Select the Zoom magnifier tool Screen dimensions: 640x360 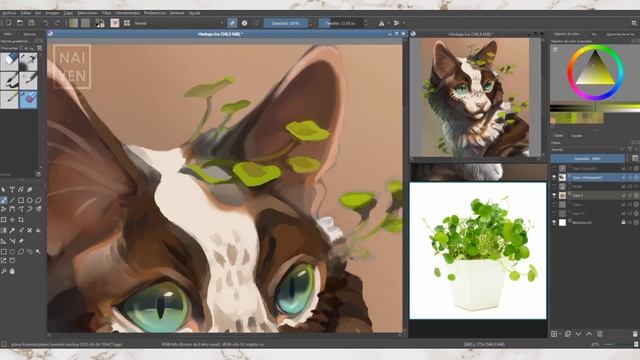point(4,271)
